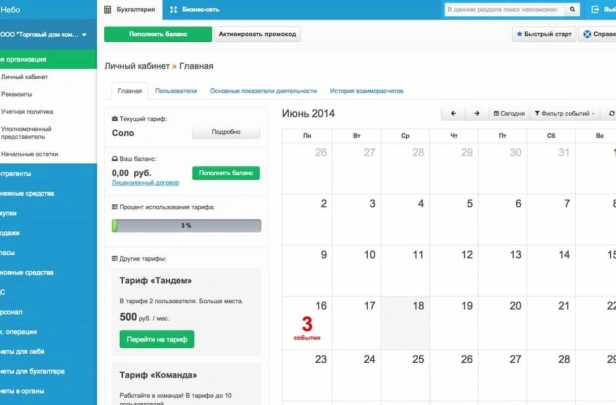
Task: Click the calendar refresh icon
Action: point(611,114)
